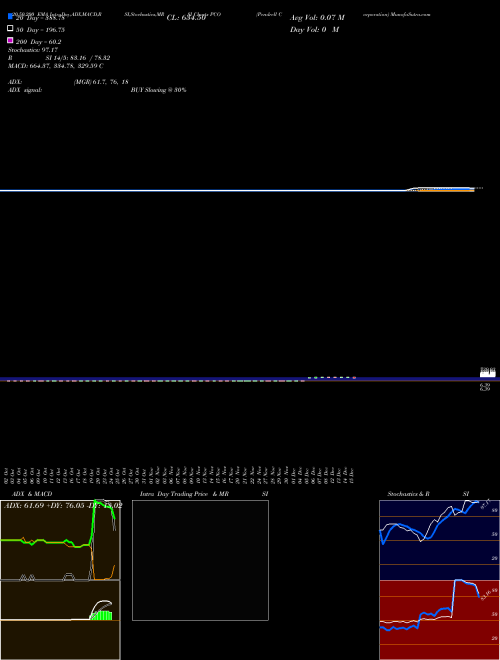Click the white 50 Day legend swatch
This screenshot has height=660, width=500.
pos(10,28)
